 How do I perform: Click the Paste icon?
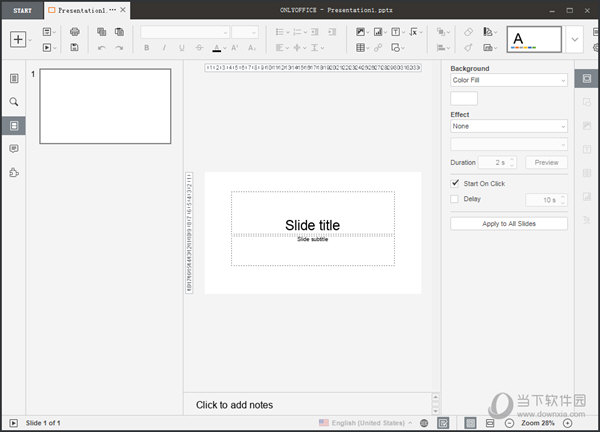119,32
